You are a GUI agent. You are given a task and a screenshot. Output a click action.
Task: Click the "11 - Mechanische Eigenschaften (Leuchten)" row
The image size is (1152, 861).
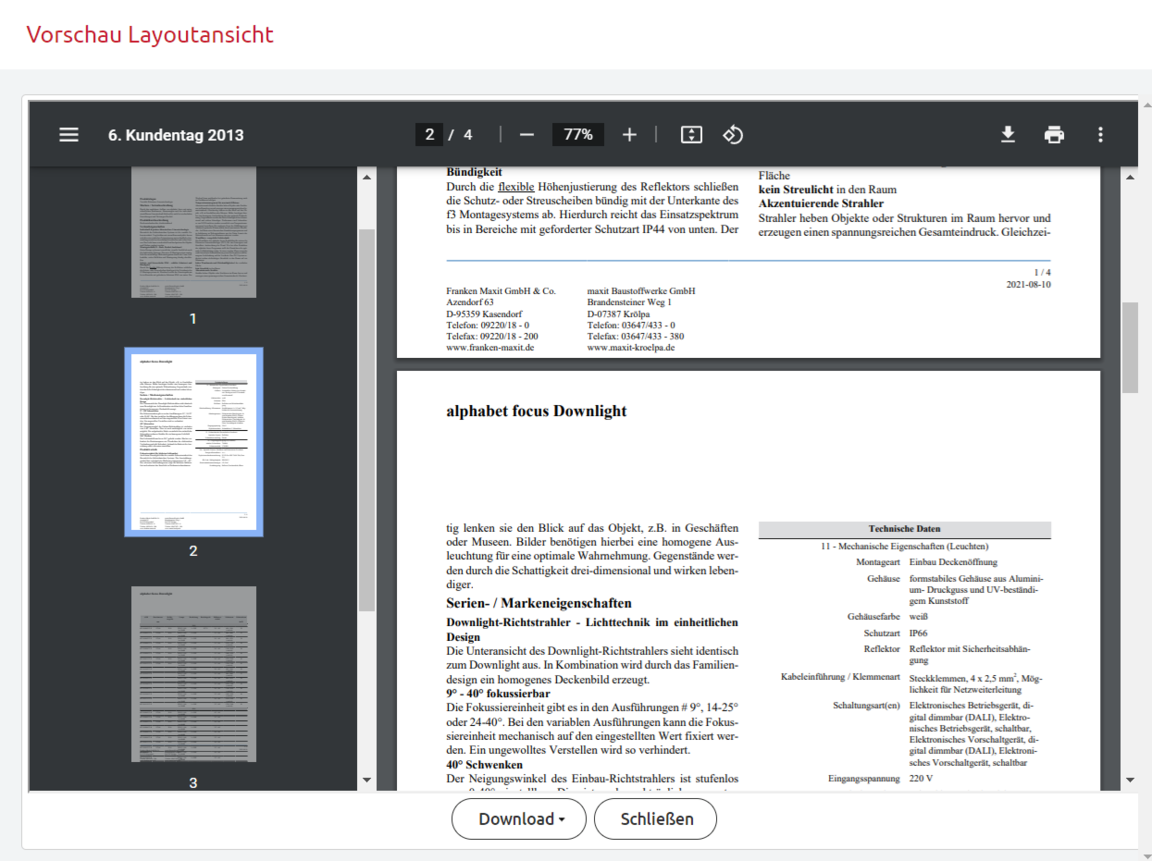click(904, 547)
